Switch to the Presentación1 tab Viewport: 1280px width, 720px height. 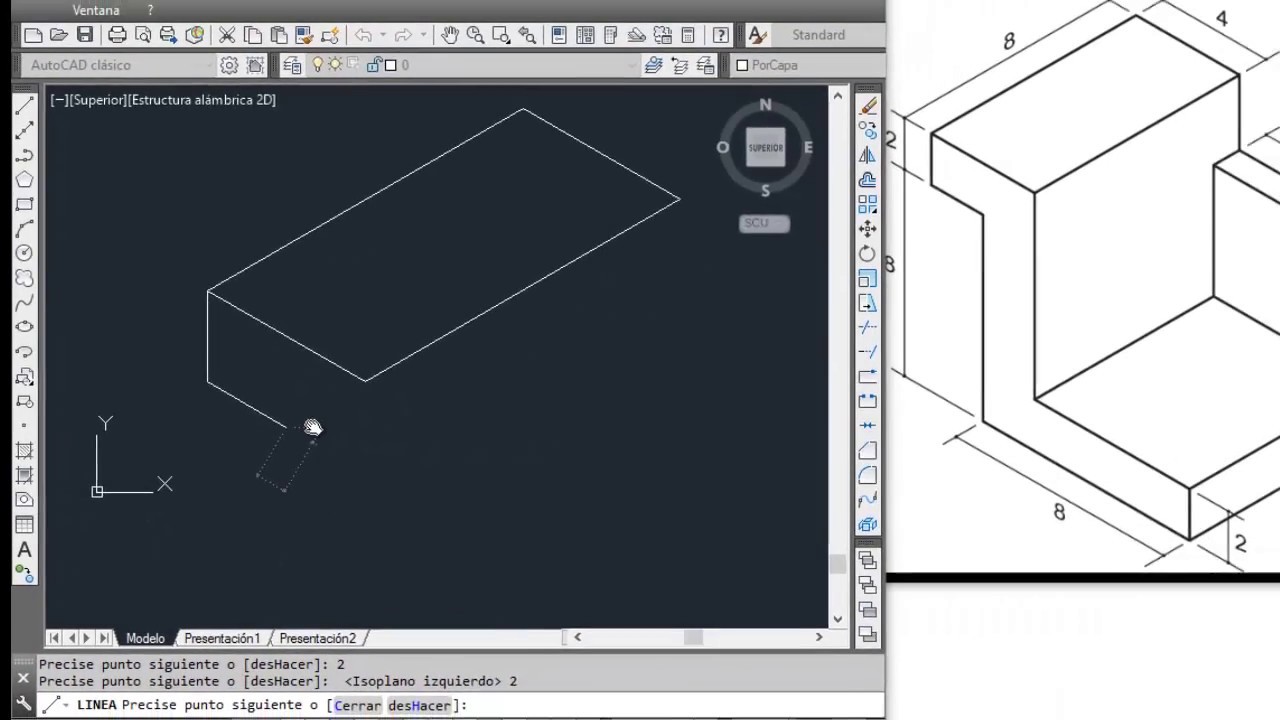pyautogui.click(x=222, y=638)
